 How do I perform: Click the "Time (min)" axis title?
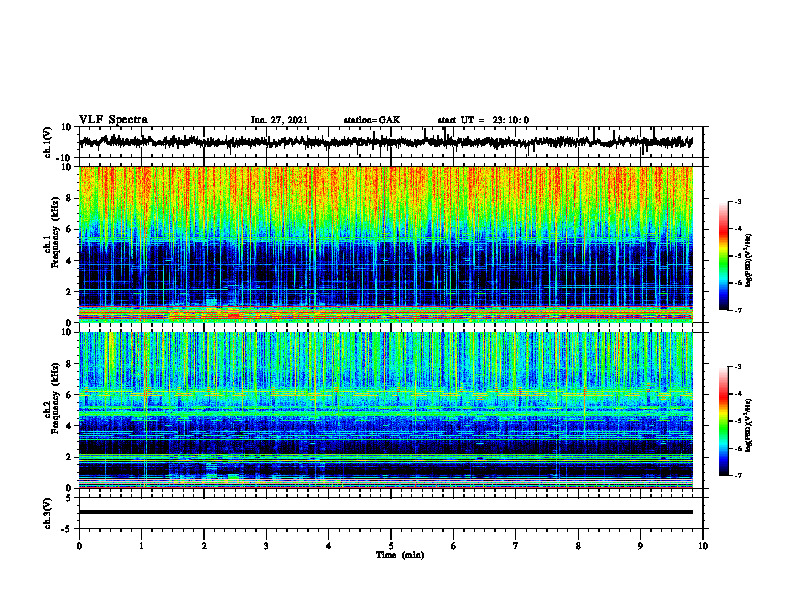400,555
